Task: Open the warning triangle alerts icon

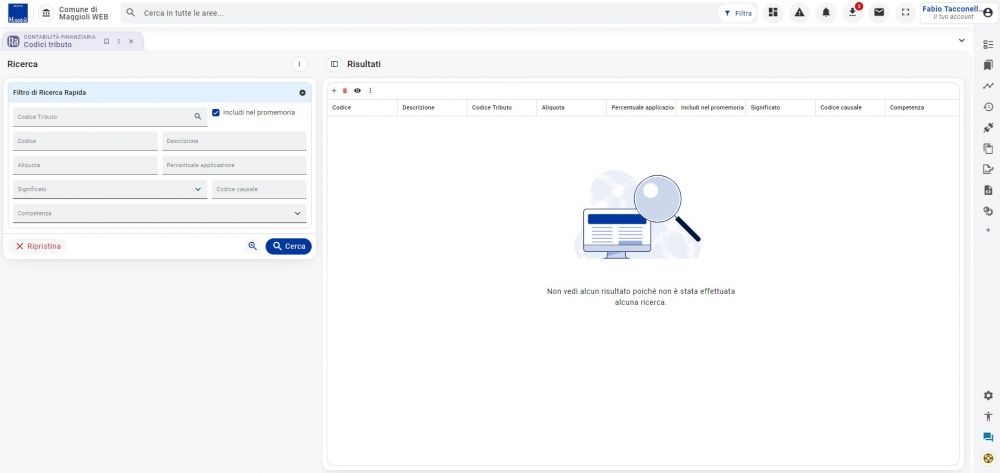Action: click(x=800, y=13)
